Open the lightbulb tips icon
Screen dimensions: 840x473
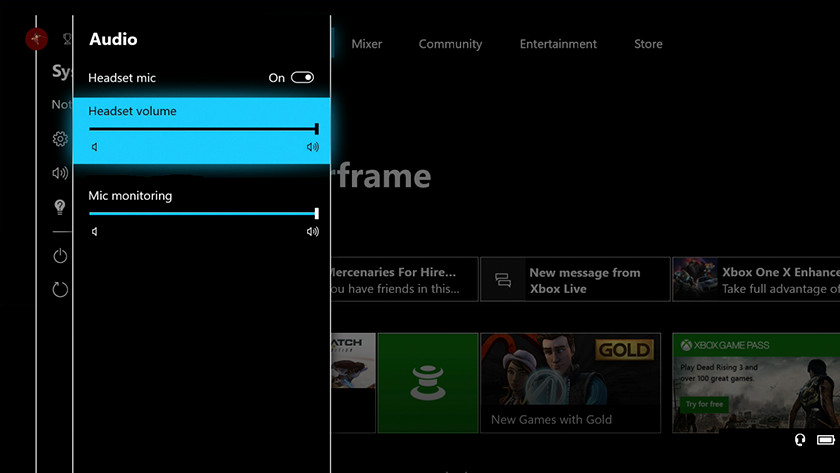tap(60, 207)
